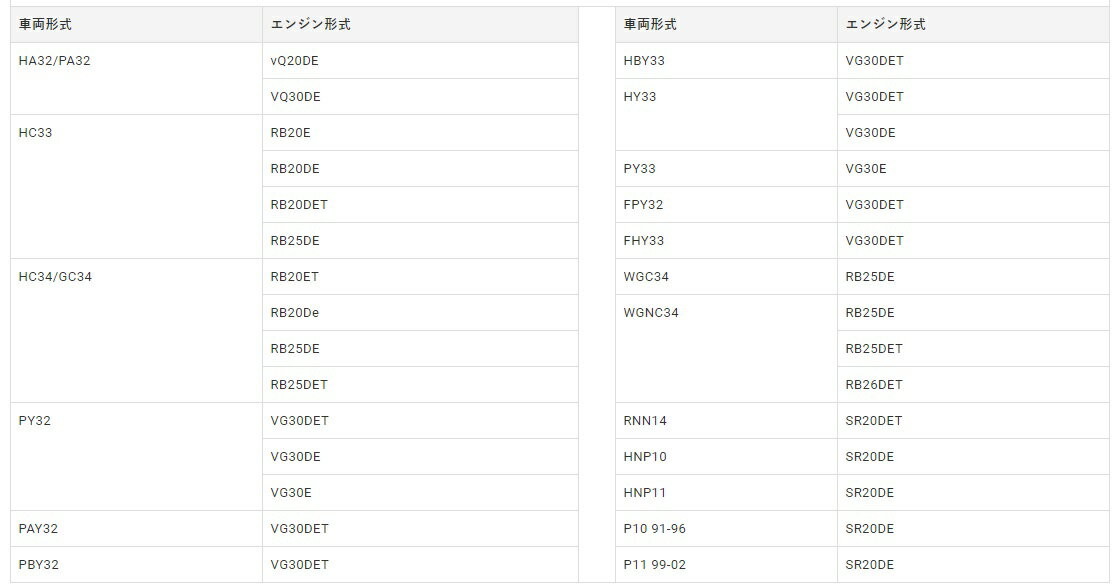Select the WGNC34 vehicle model cell

pos(651,313)
